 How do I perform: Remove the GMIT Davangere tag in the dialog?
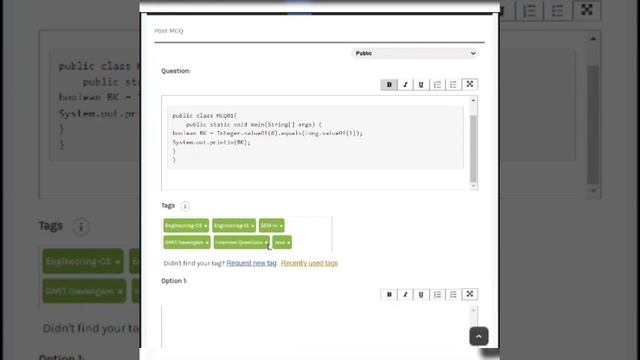point(207,242)
